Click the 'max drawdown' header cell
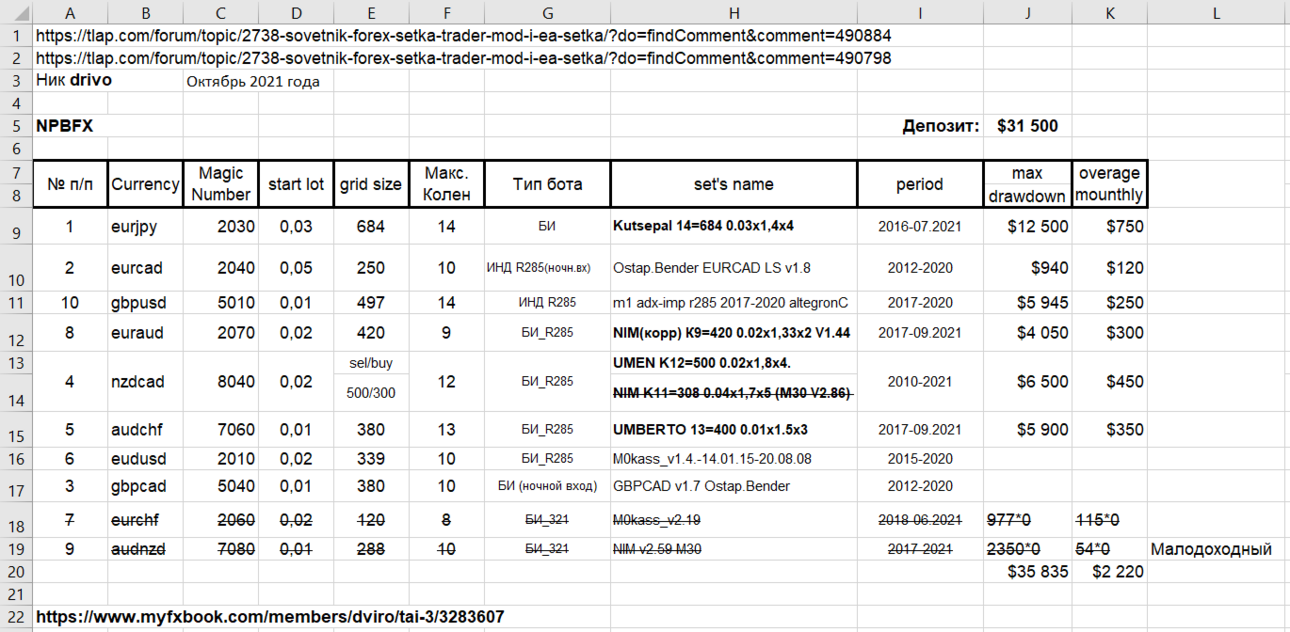1290x632 pixels. (x=1027, y=183)
